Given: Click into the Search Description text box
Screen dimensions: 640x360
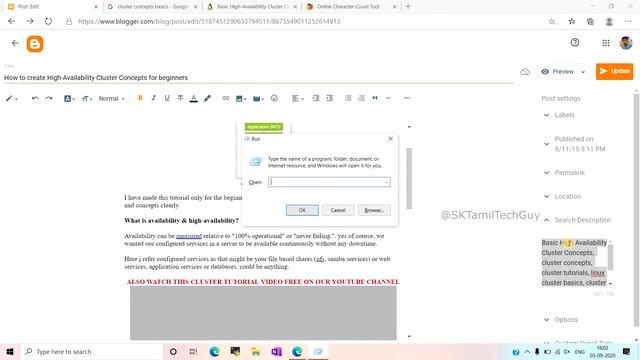Looking at the screenshot, I should [574, 262].
